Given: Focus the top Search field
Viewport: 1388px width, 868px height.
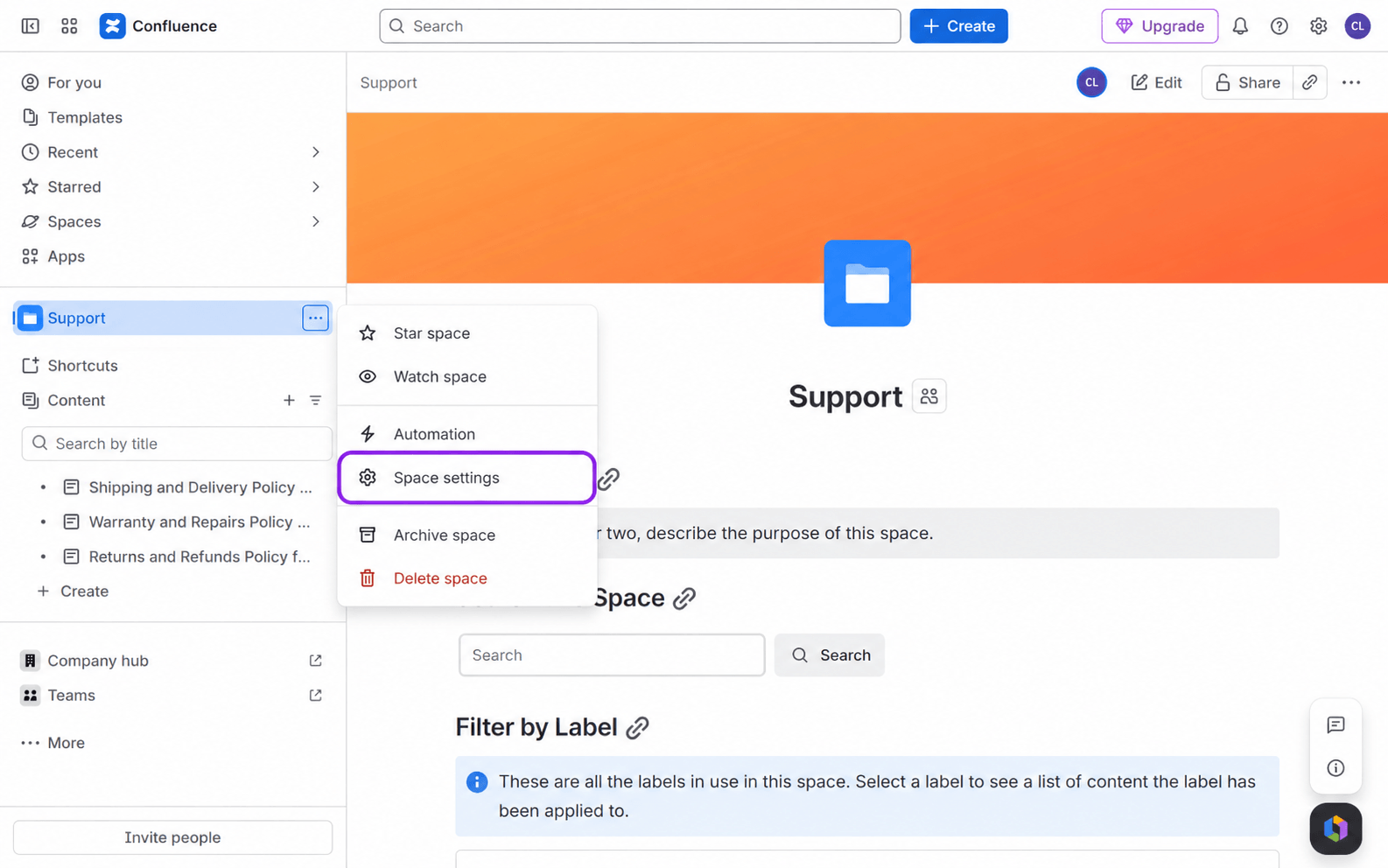Looking at the screenshot, I should [640, 26].
